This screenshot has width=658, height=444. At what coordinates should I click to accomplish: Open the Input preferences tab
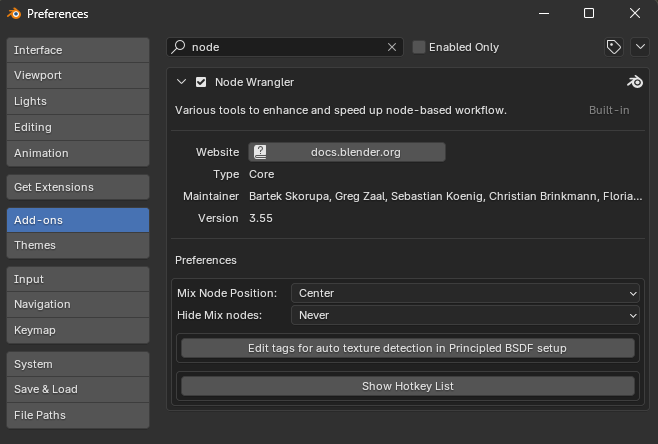click(x=78, y=279)
